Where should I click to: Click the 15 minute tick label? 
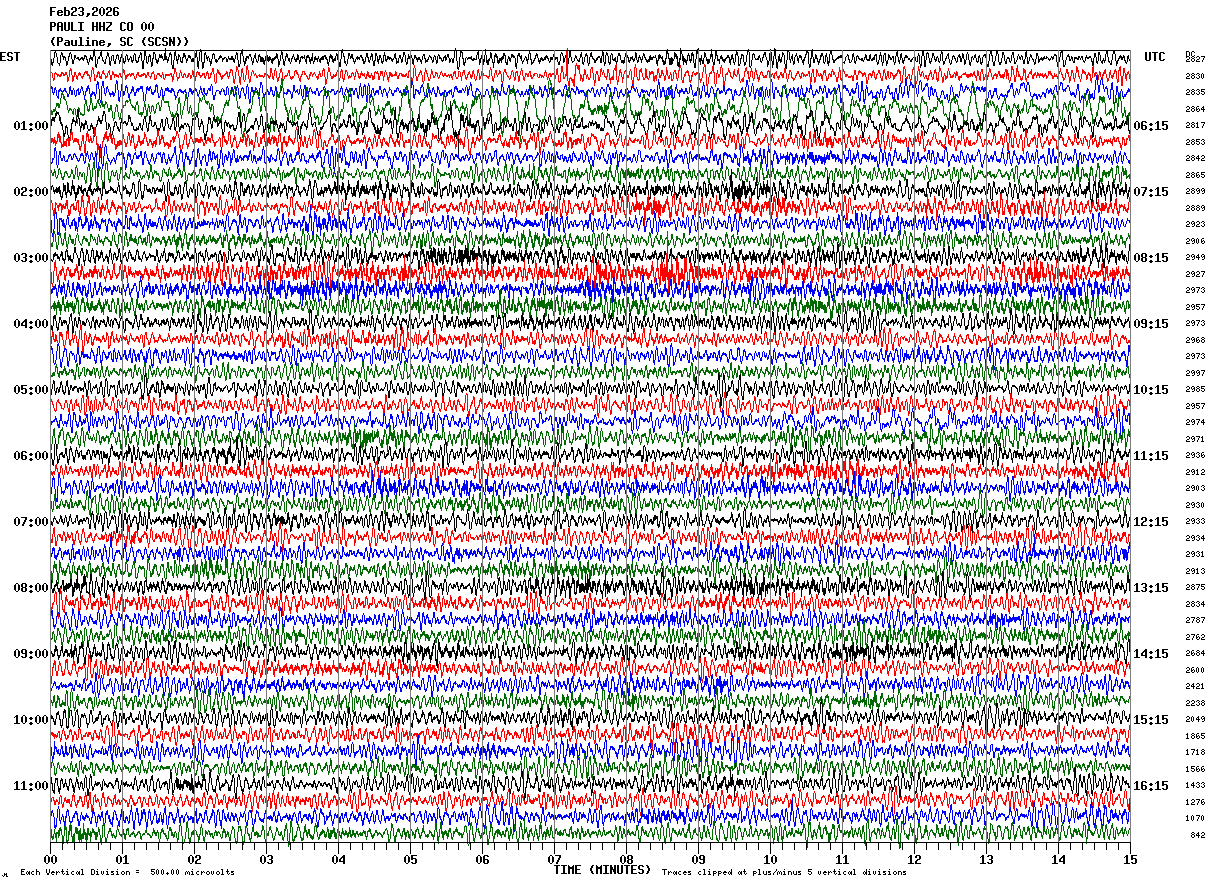[x=1130, y=859]
